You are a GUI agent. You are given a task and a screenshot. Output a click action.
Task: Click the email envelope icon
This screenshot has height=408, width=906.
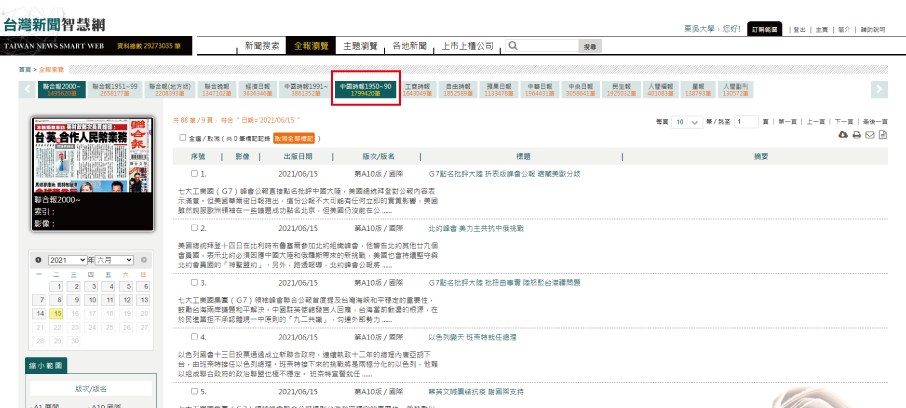point(870,135)
